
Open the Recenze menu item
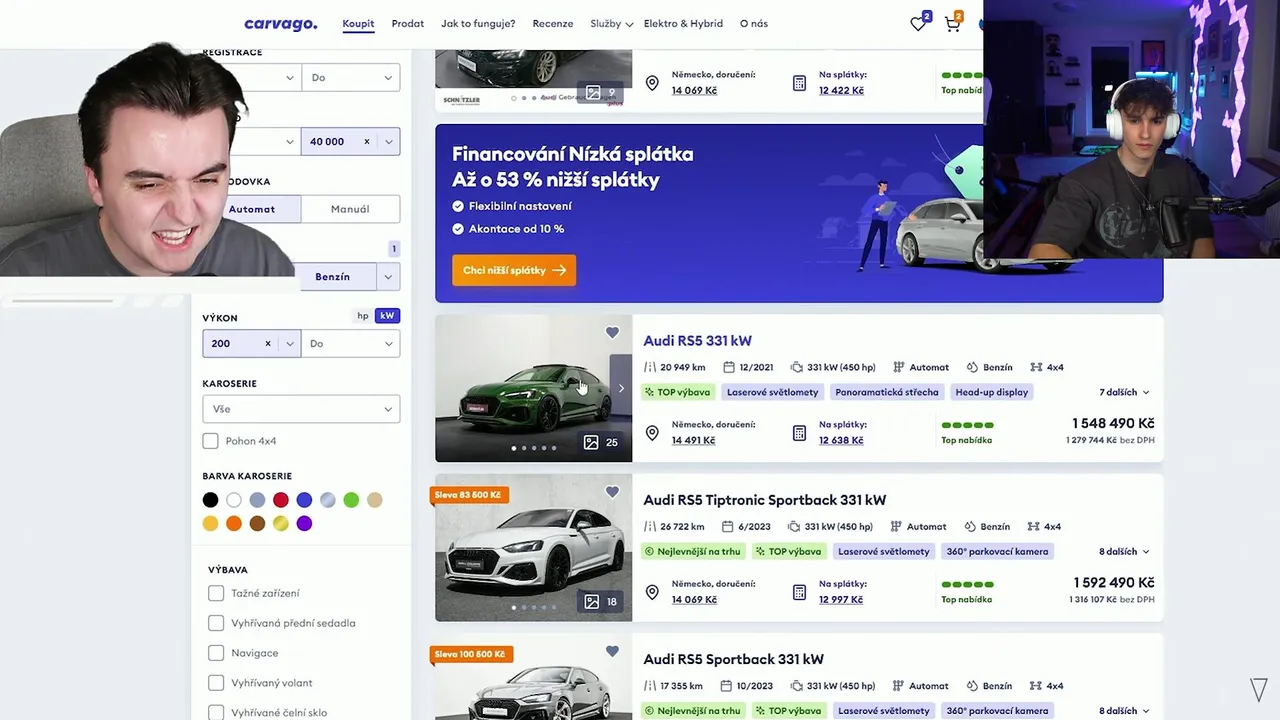553,23
